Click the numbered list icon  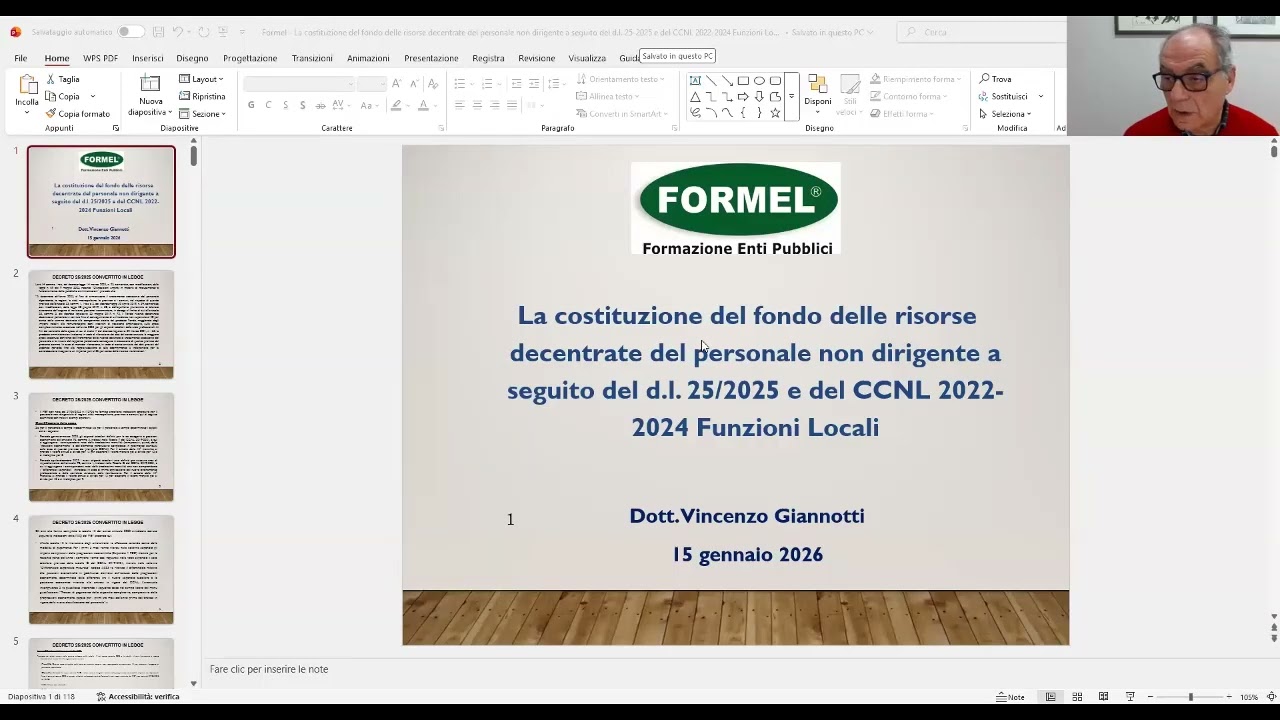click(486, 84)
